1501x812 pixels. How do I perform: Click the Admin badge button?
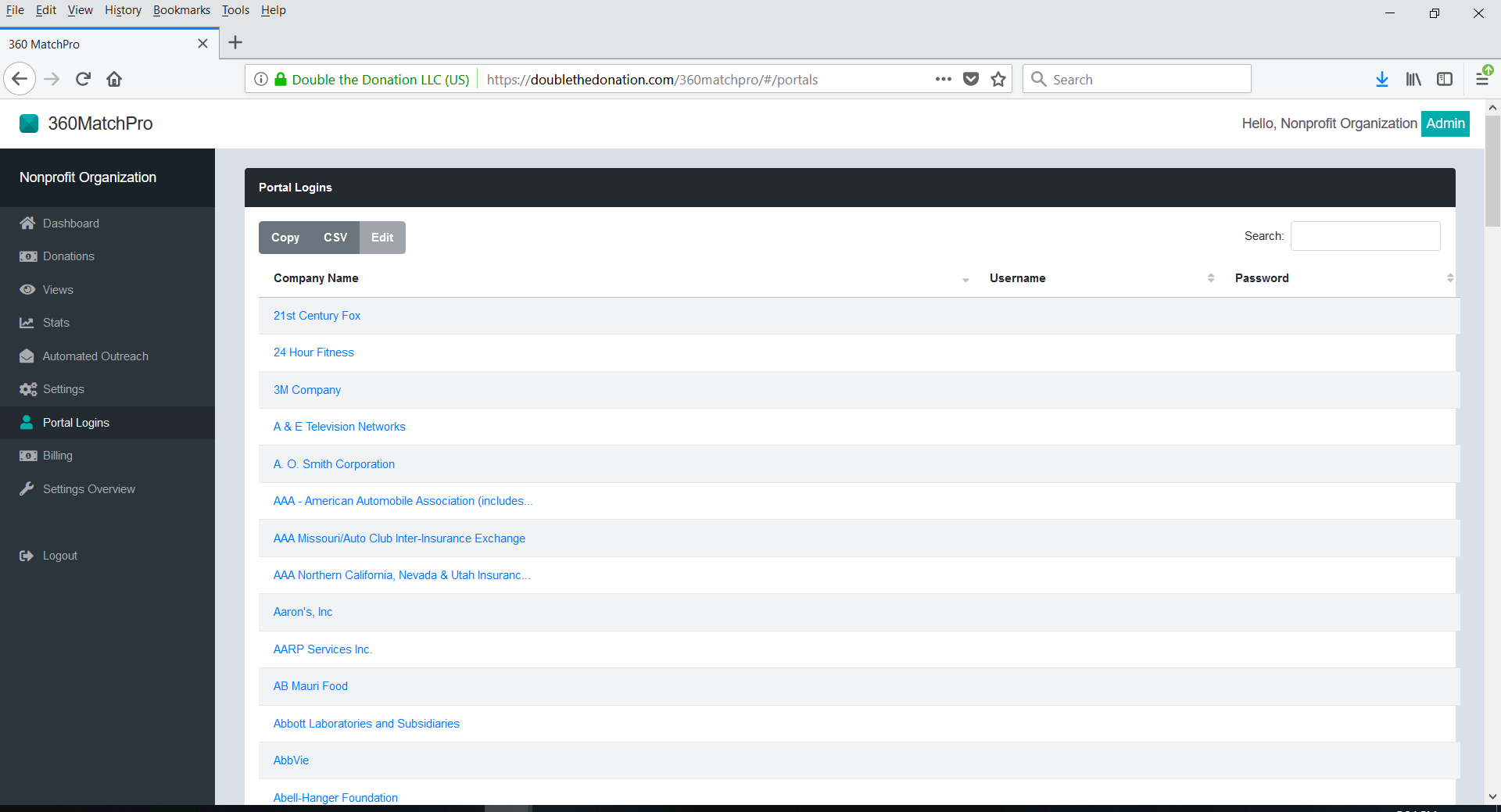click(1445, 123)
